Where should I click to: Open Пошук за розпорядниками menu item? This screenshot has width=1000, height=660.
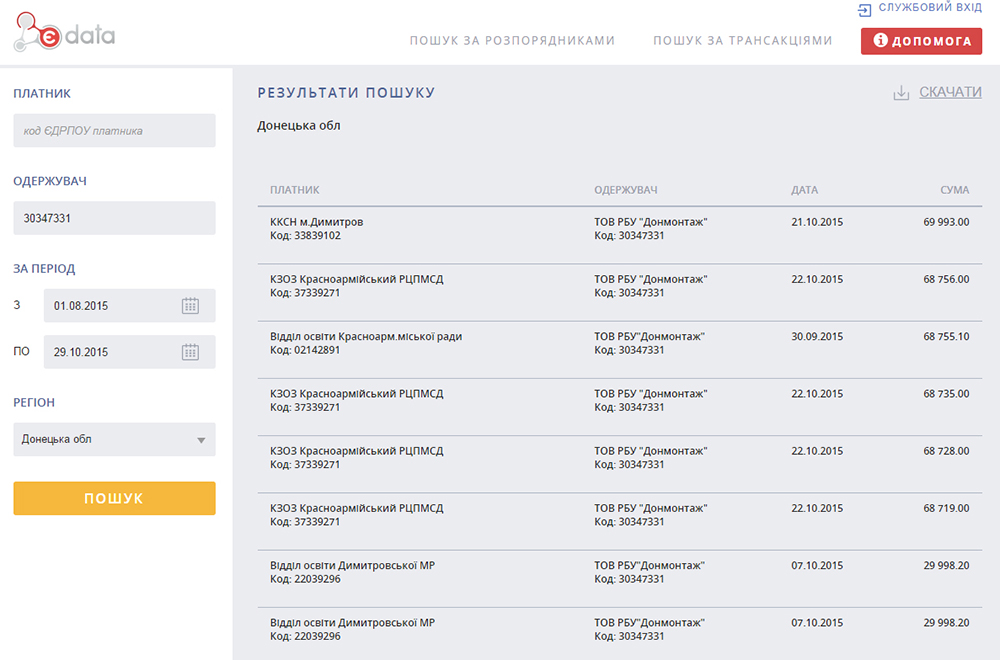pos(512,41)
